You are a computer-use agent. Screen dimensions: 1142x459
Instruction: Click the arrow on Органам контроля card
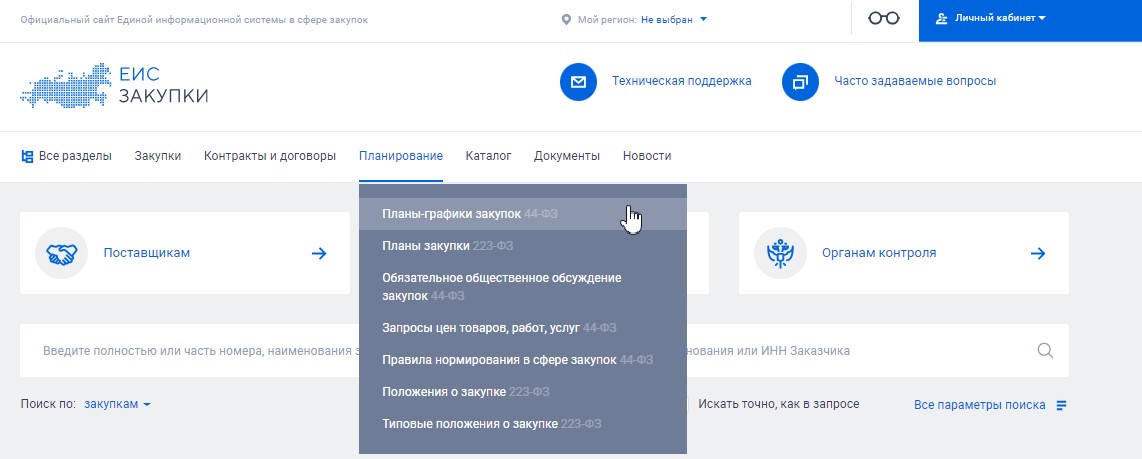coord(1038,254)
